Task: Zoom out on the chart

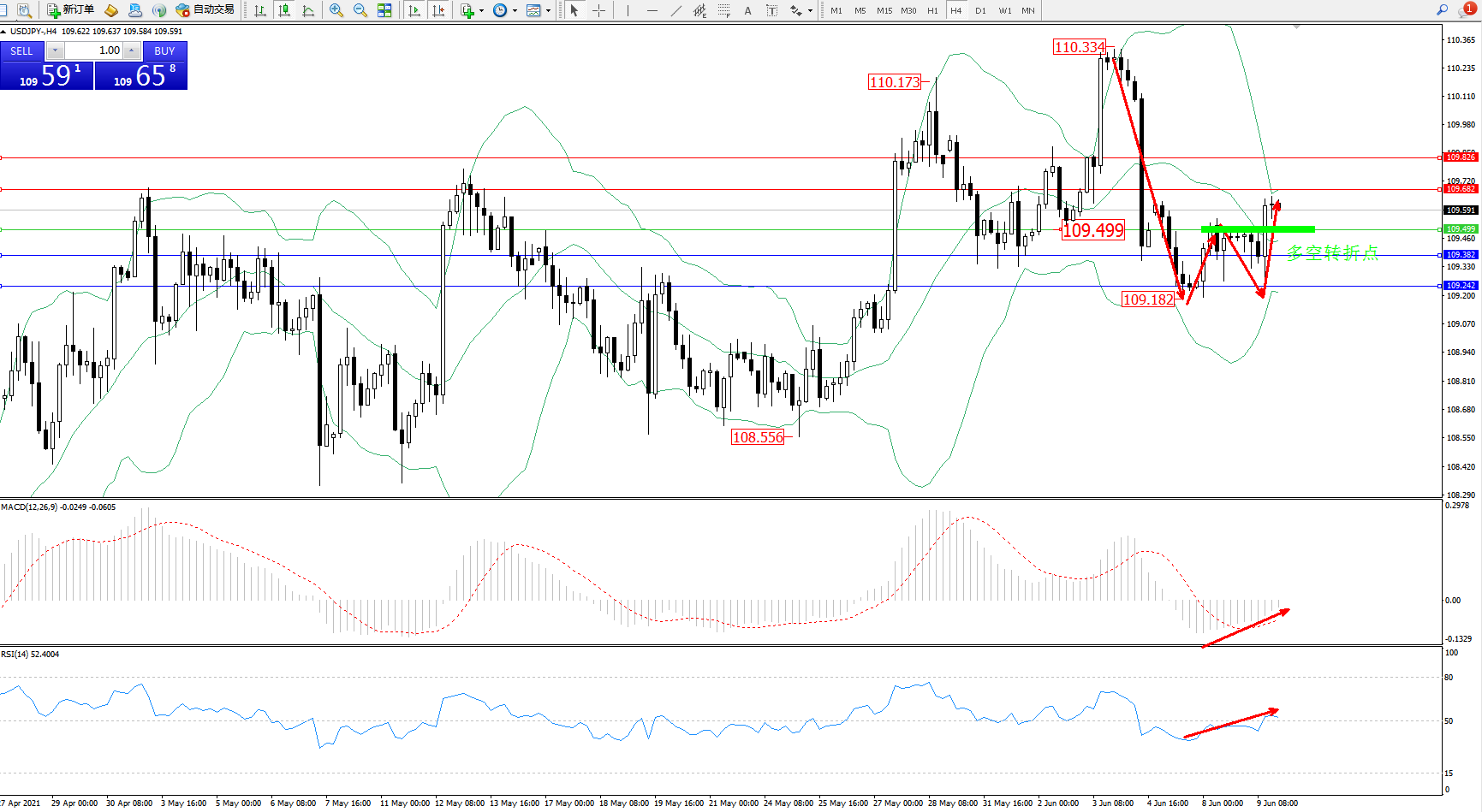Action: [360, 10]
